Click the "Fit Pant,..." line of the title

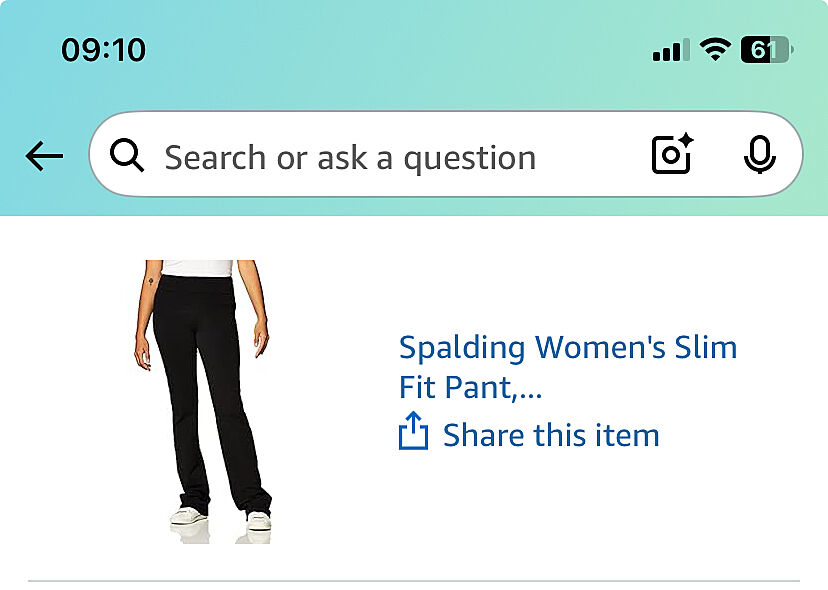click(470, 387)
